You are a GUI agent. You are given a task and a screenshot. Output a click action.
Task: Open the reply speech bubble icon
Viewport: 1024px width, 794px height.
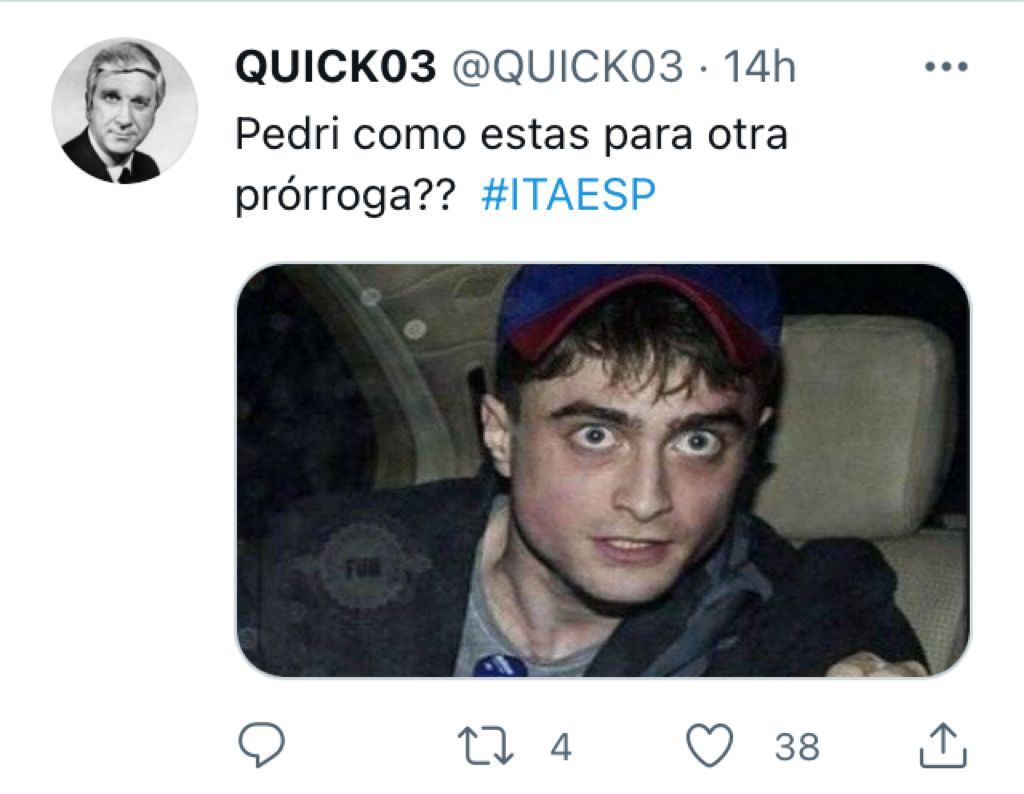click(x=261, y=744)
